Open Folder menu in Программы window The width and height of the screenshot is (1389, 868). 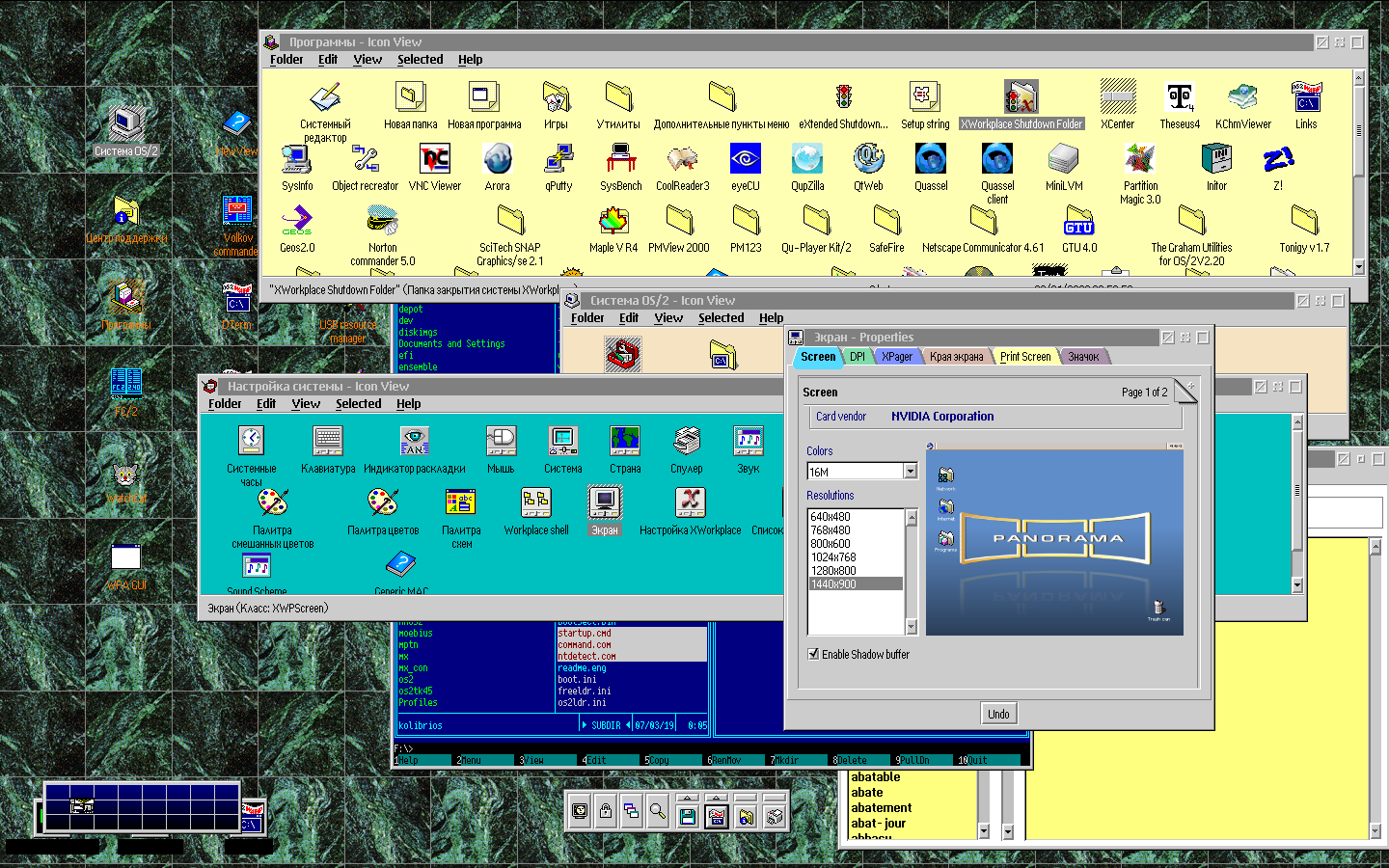[286, 60]
